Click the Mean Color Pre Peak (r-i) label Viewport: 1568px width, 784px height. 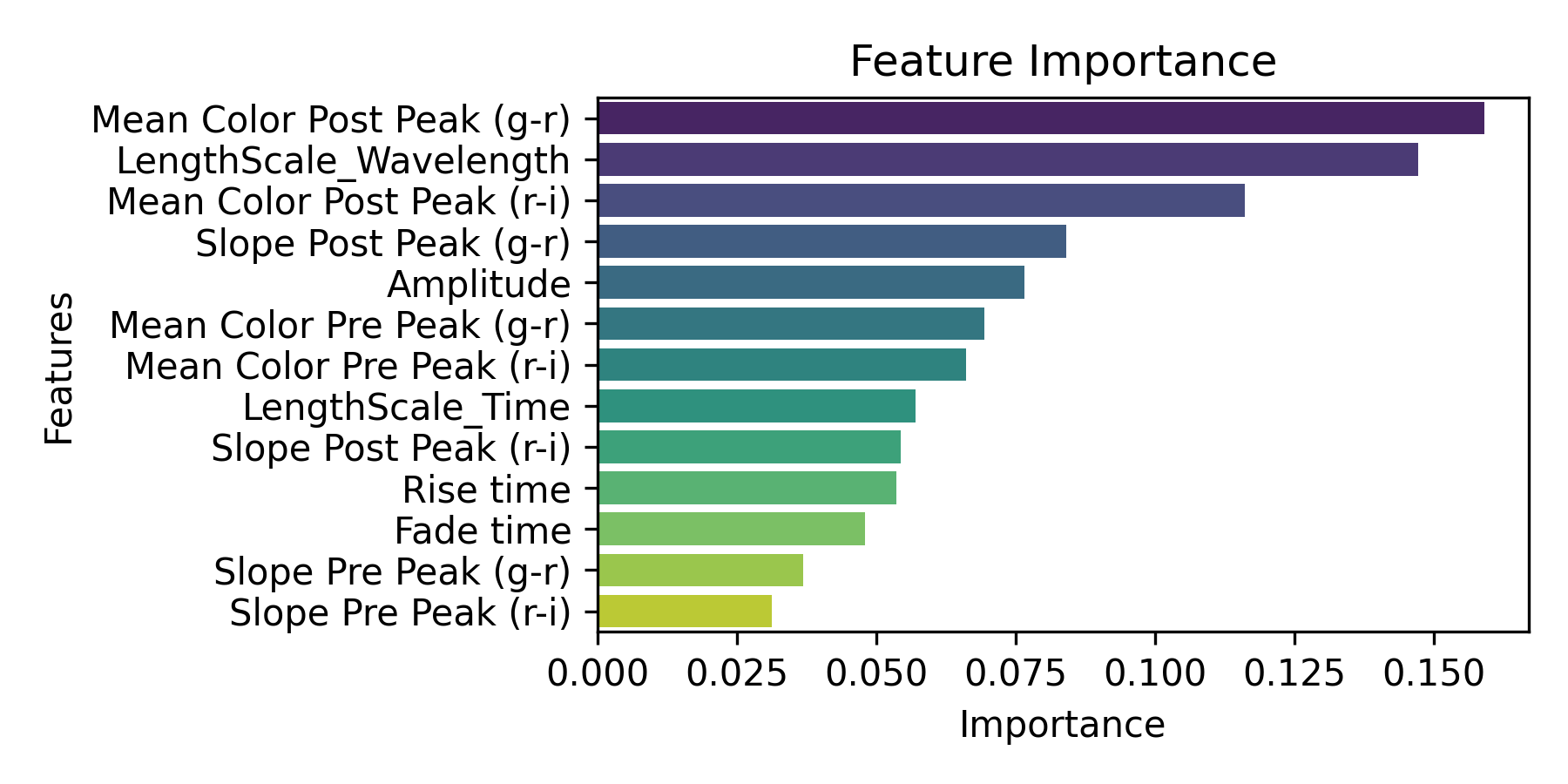coord(348,367)
